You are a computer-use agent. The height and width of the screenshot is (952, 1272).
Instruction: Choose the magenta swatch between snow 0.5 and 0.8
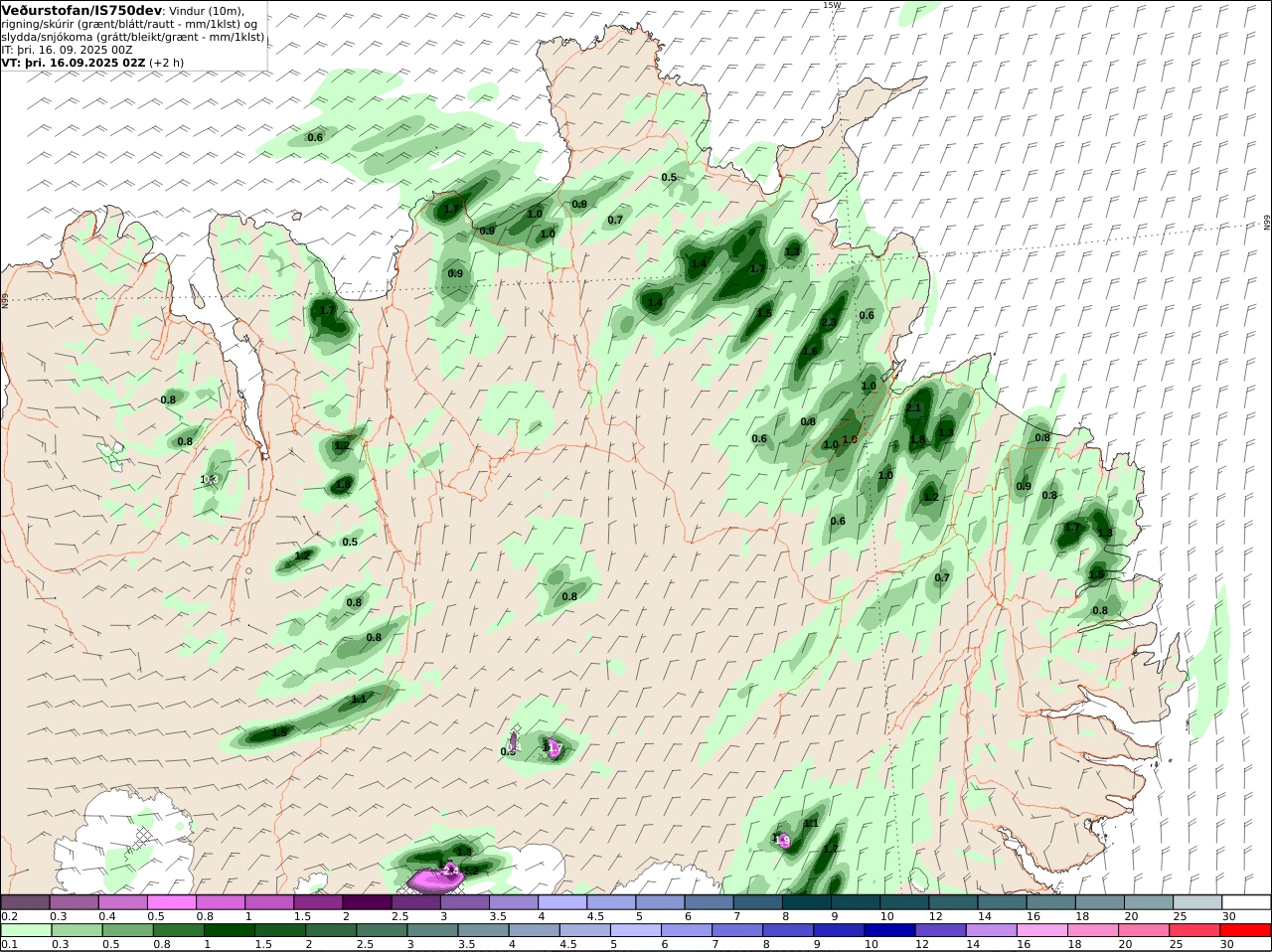click(x=171, y=902)
